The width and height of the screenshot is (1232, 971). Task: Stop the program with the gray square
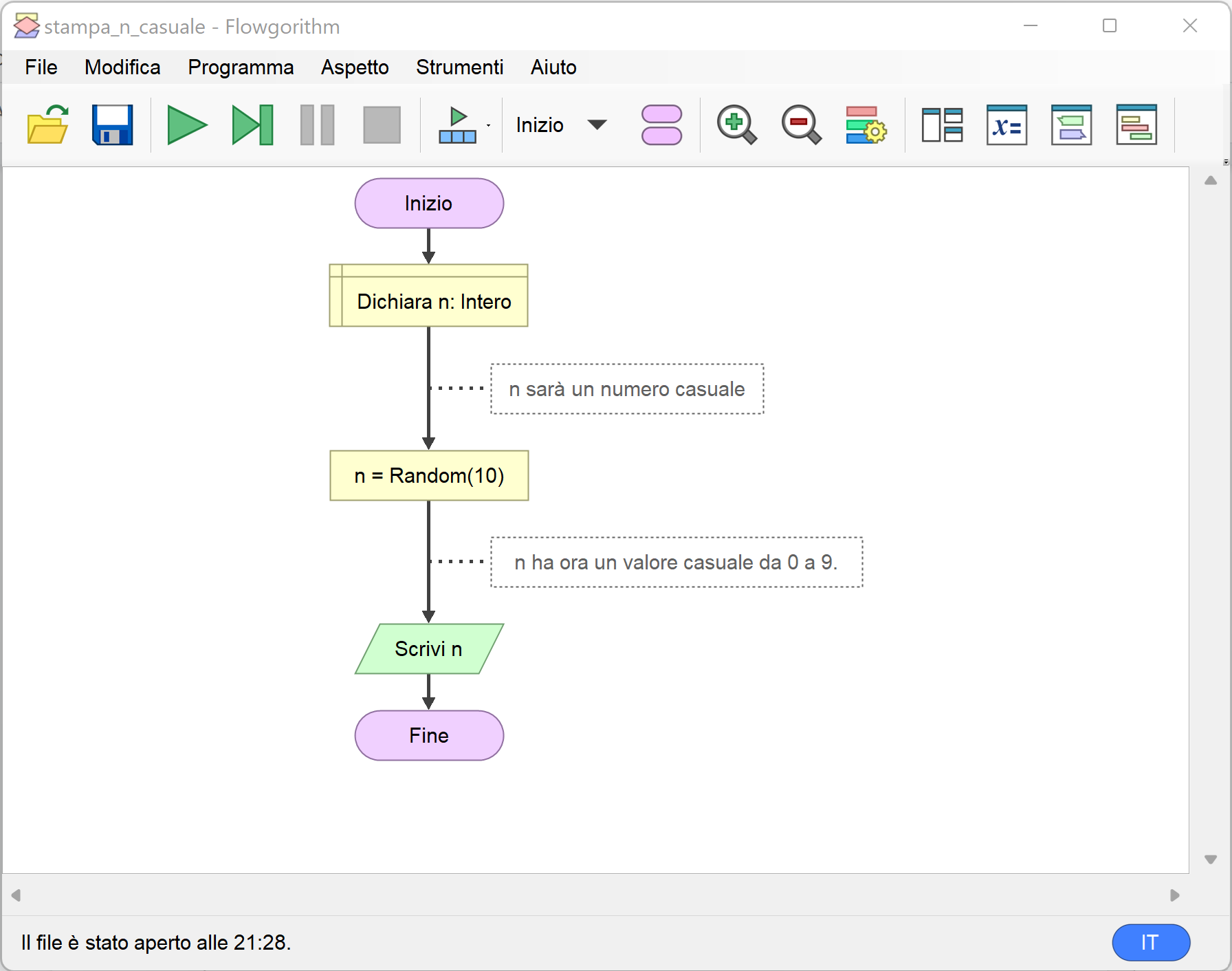pos(382,125)
